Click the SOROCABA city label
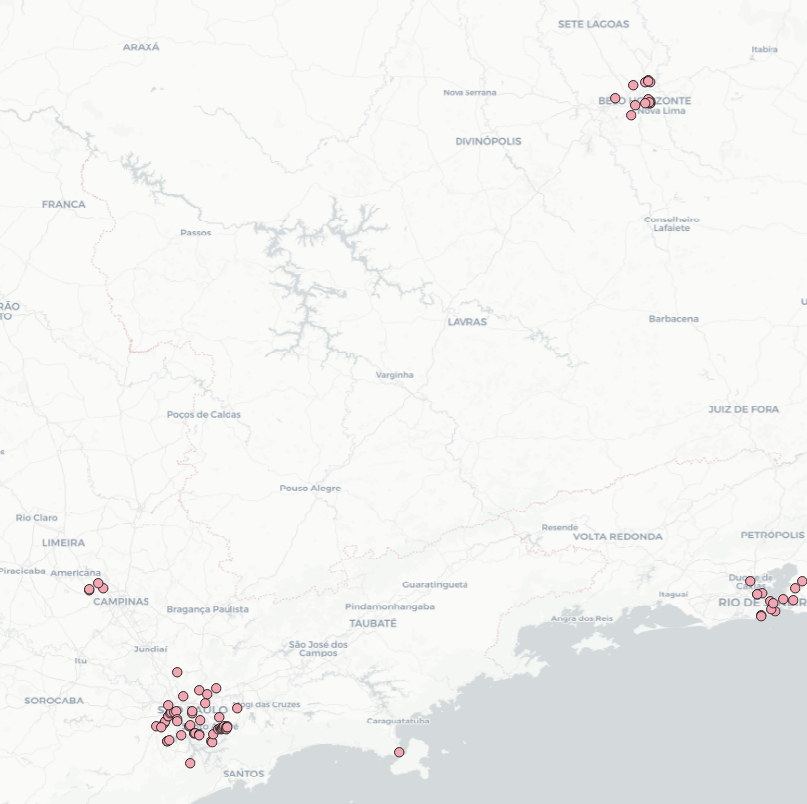The width and height of the screenshot is (807, 804). click(x=54, y=700)
